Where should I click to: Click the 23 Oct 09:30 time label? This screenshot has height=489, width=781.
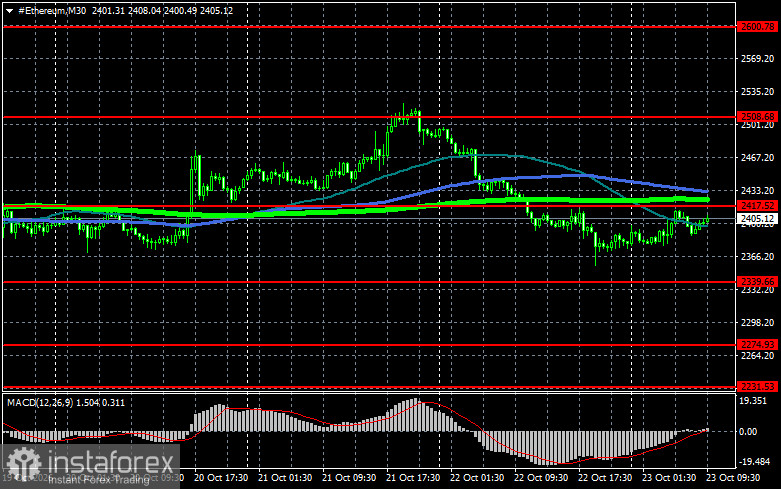tap(733, 478)
